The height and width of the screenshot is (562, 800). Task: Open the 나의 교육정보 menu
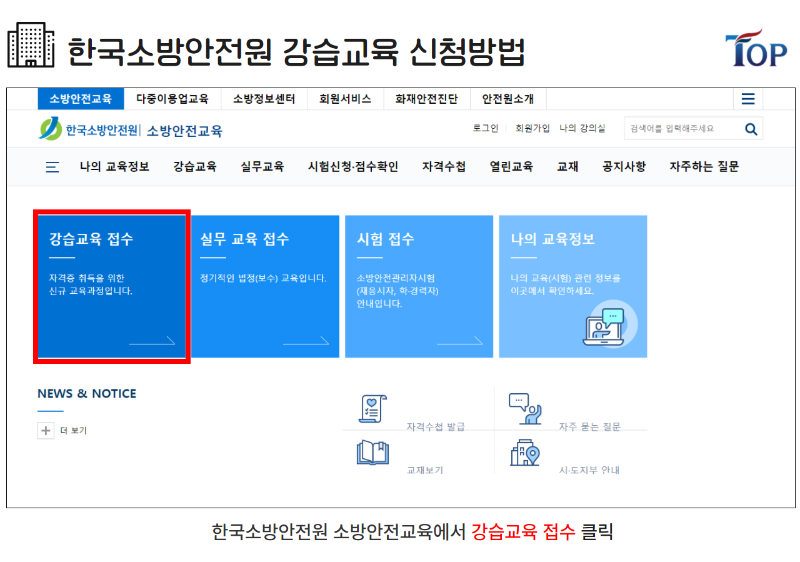click(x=114, y=167)
